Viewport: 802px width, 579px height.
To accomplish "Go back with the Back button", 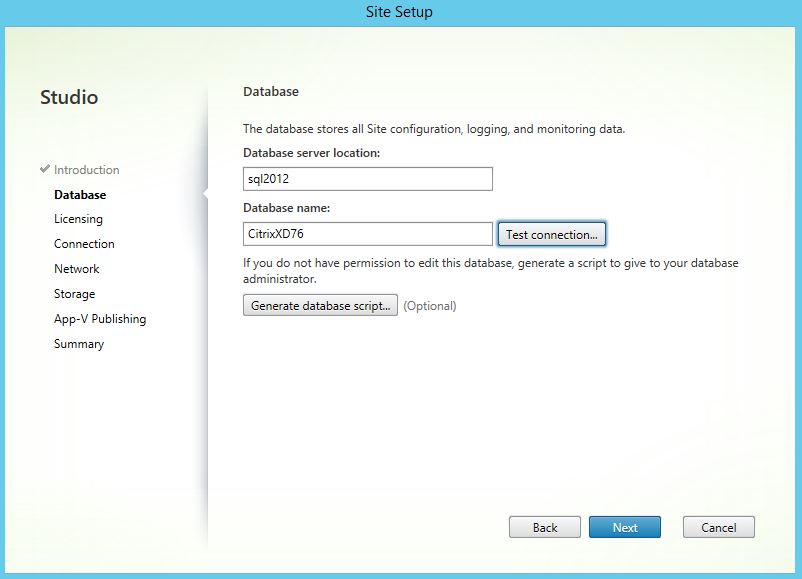I will point(545,527).
